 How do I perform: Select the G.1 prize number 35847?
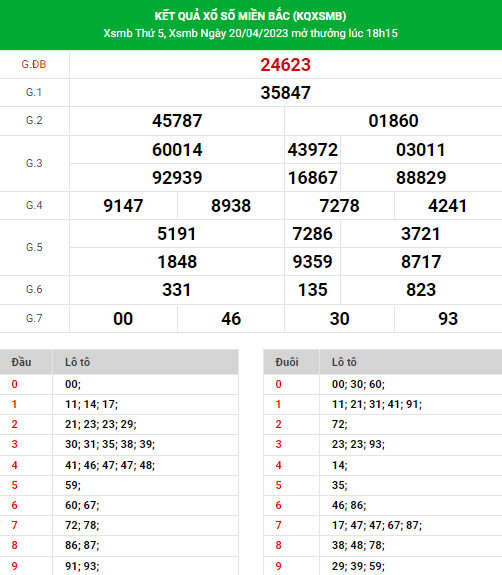click(x=285, y=93)
